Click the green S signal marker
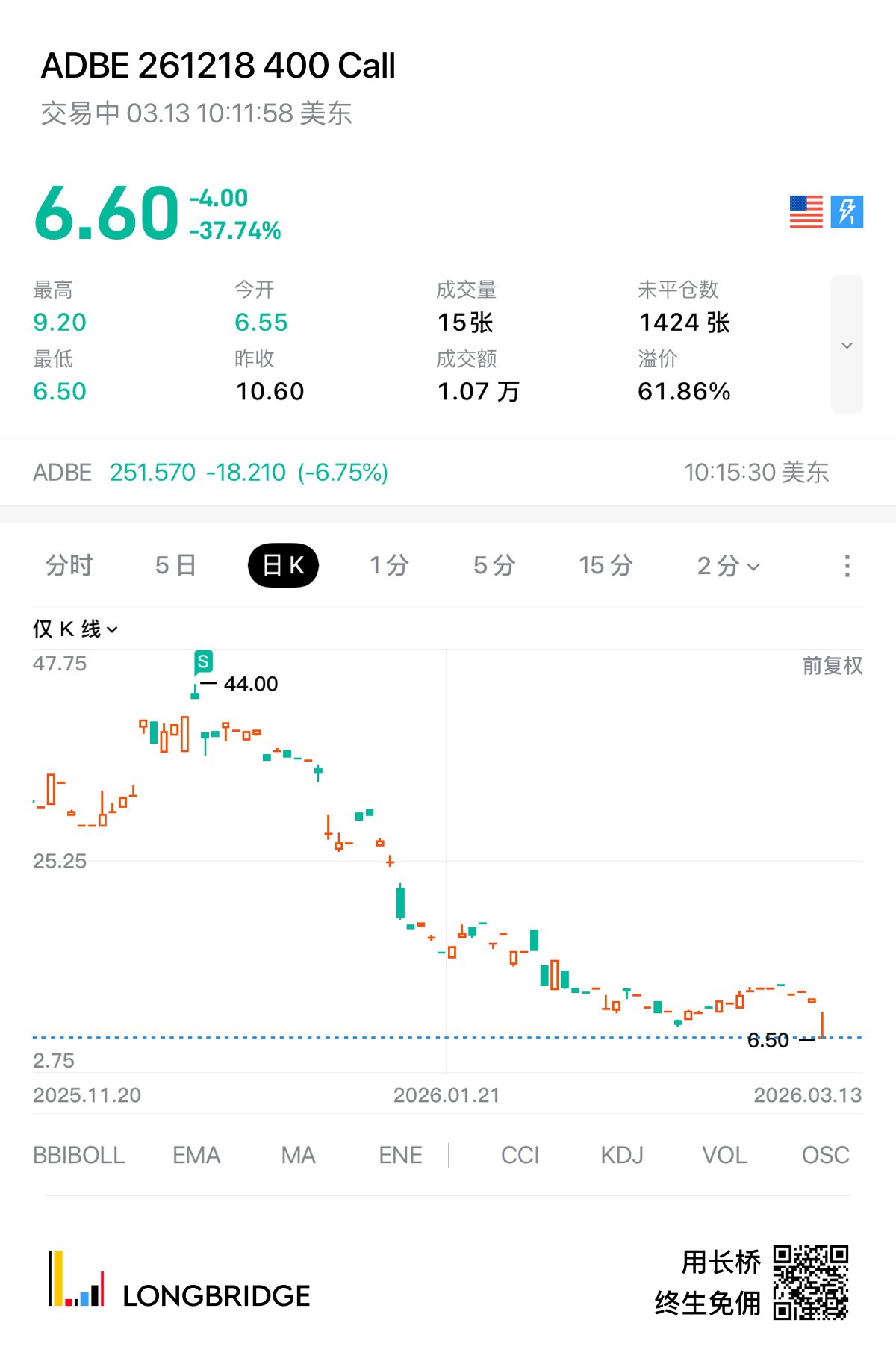Viewport: 896px width, 1370px height. pyautogui.click(x=203, y=661)
